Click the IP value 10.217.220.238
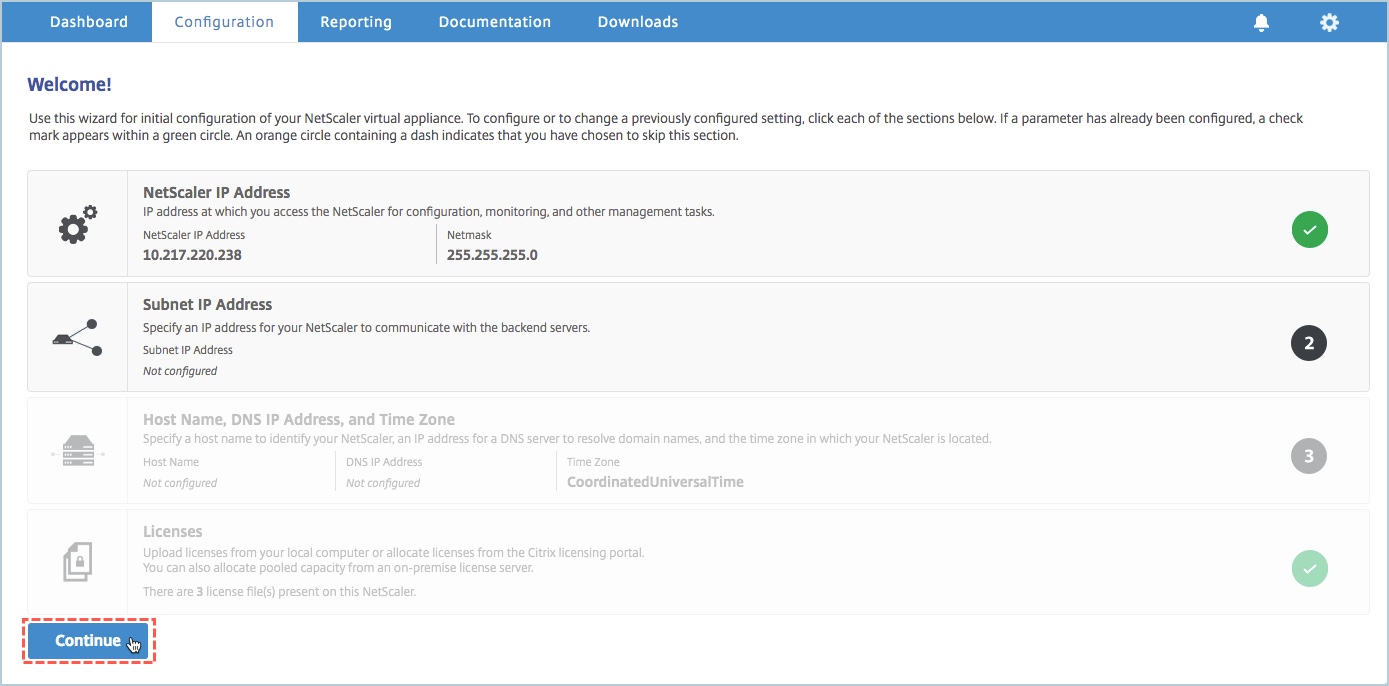This screenshot has width=1389, height=686. point(192,254)
